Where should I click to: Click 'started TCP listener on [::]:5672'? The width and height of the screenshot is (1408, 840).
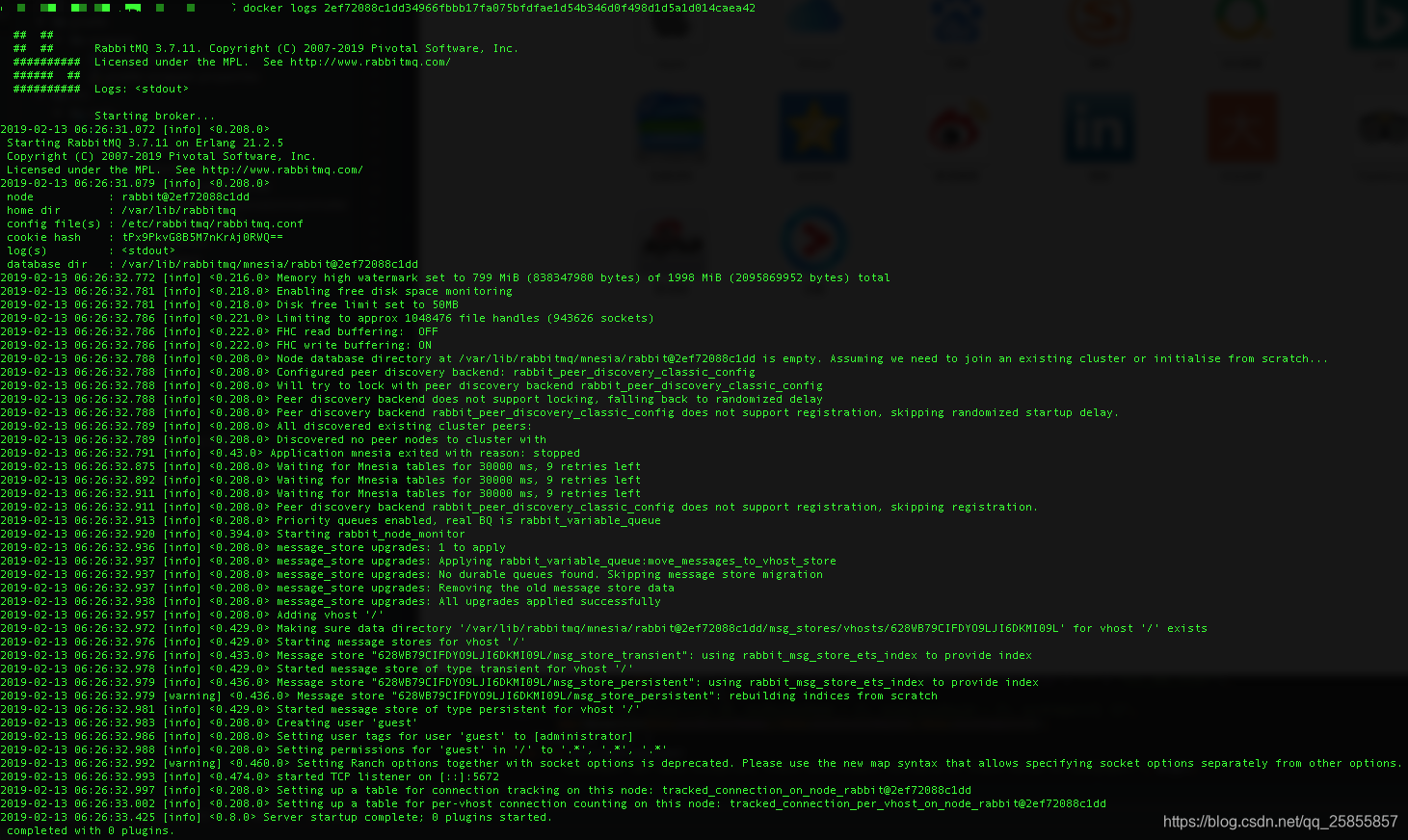coord(387,776)
